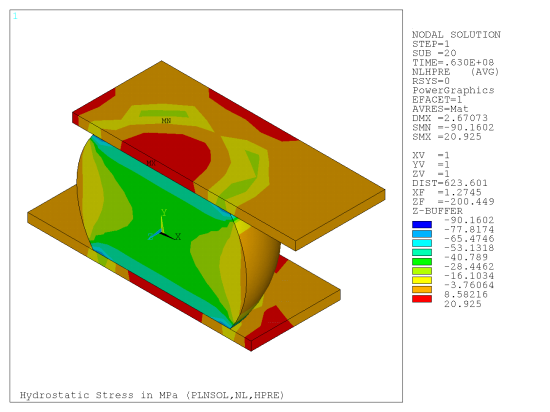Click the green -40.789 legend swatch
The width and height of the screenshot is (550, 412).
click(422, 262)
